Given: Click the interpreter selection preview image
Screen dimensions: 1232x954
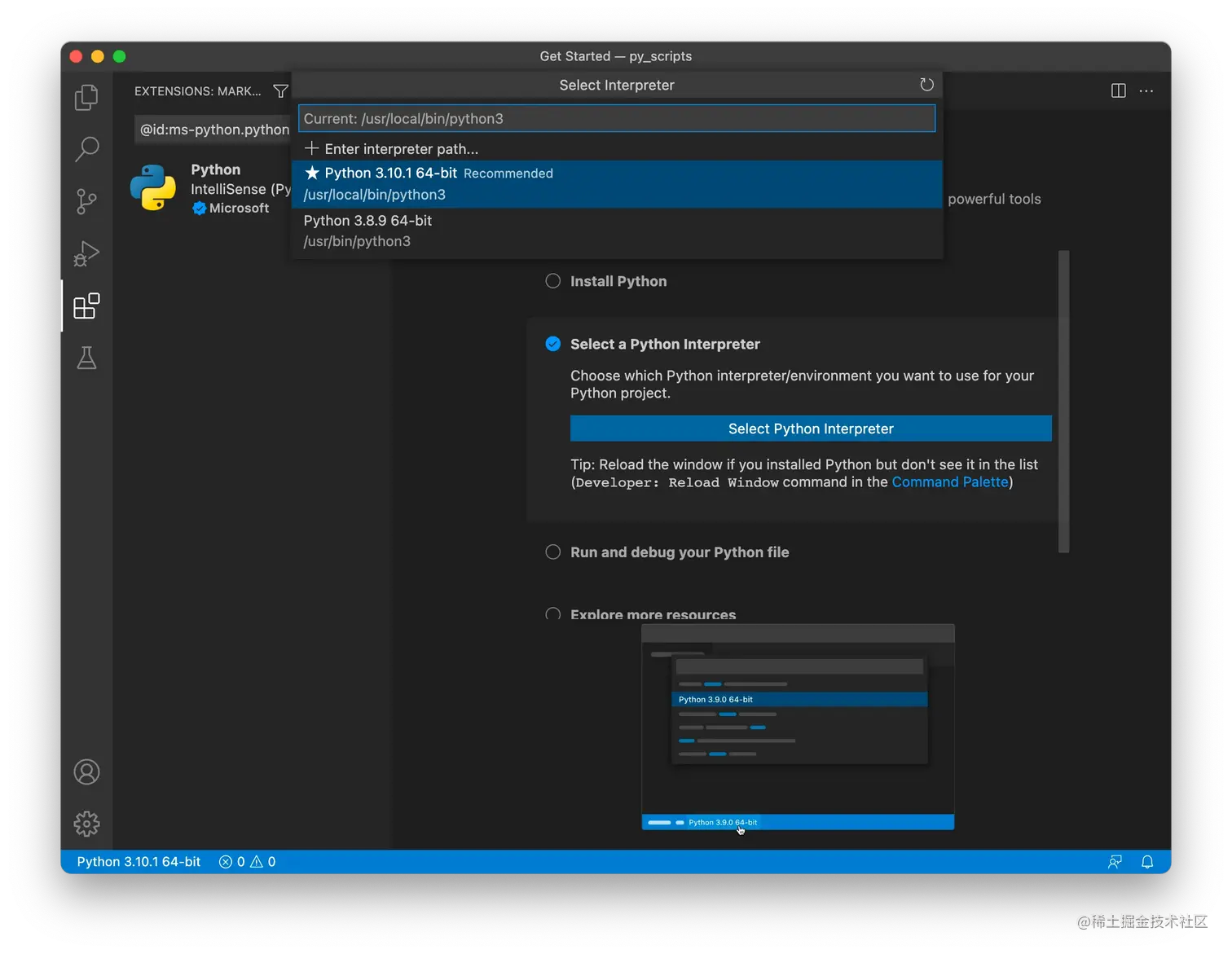Looking at the screenshot, I should pyautogui.click(x=798, y=728).
